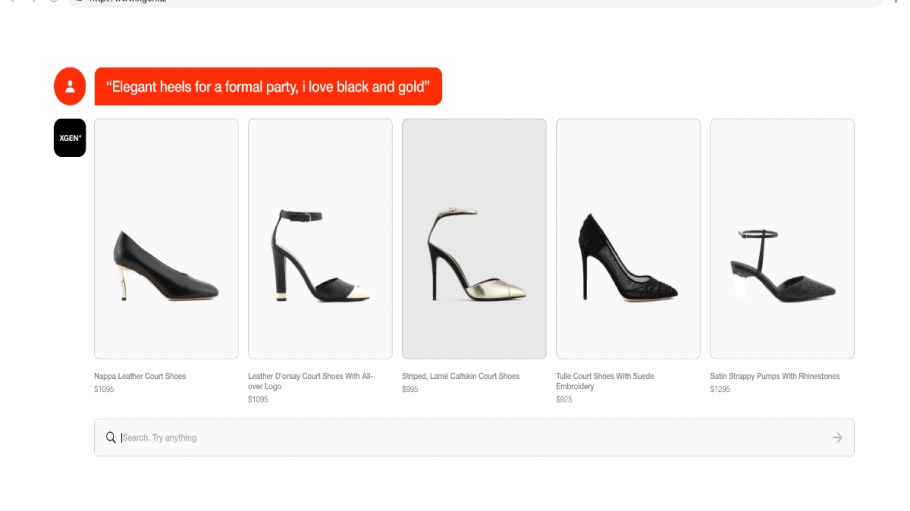Click the $1095 price under Nappa Leather shoes
Image resolution: width=910 pixels, height=511 pixels.
click(x=104, y=389)
